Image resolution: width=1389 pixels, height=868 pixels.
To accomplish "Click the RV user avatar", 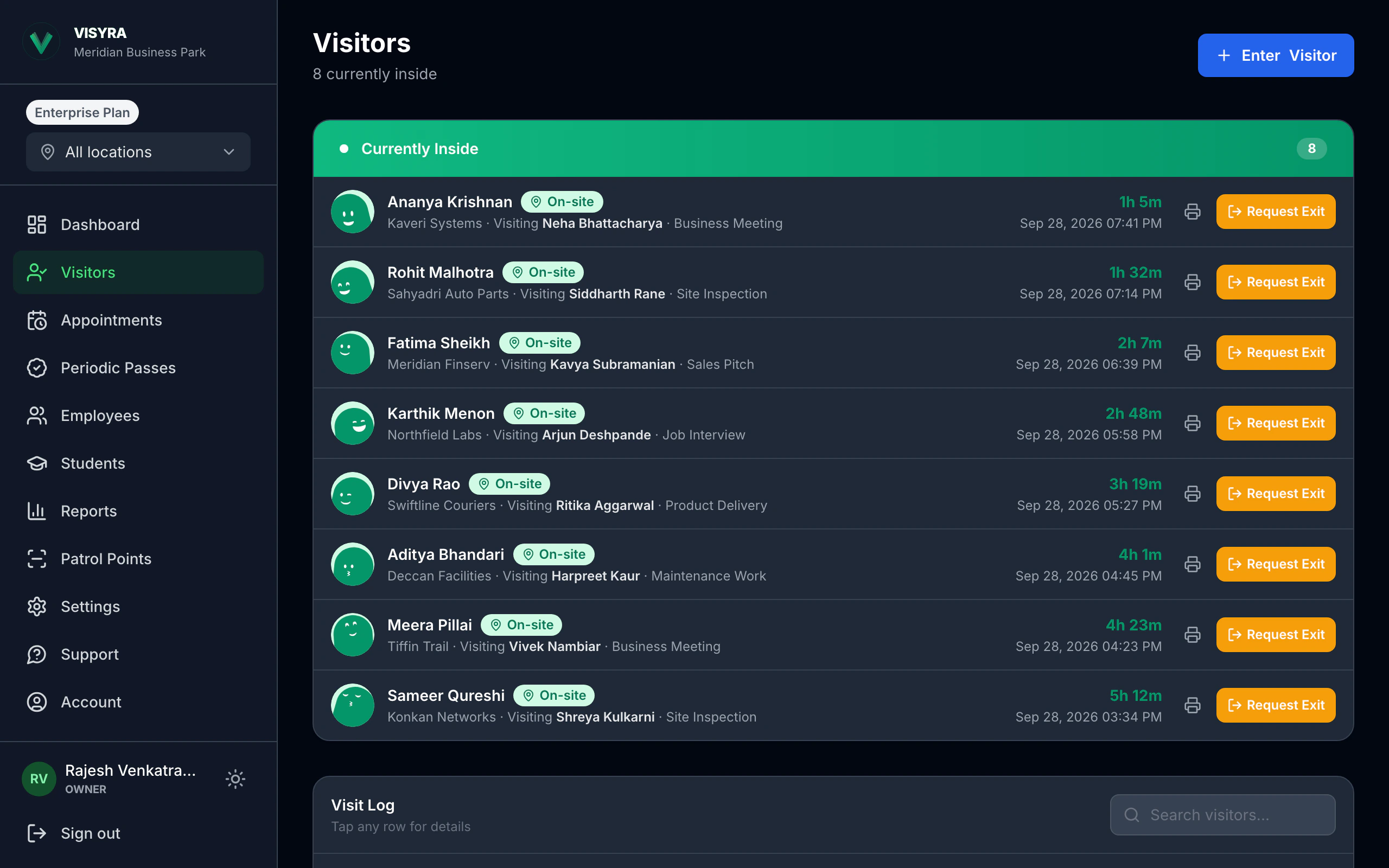I will 39,779.
